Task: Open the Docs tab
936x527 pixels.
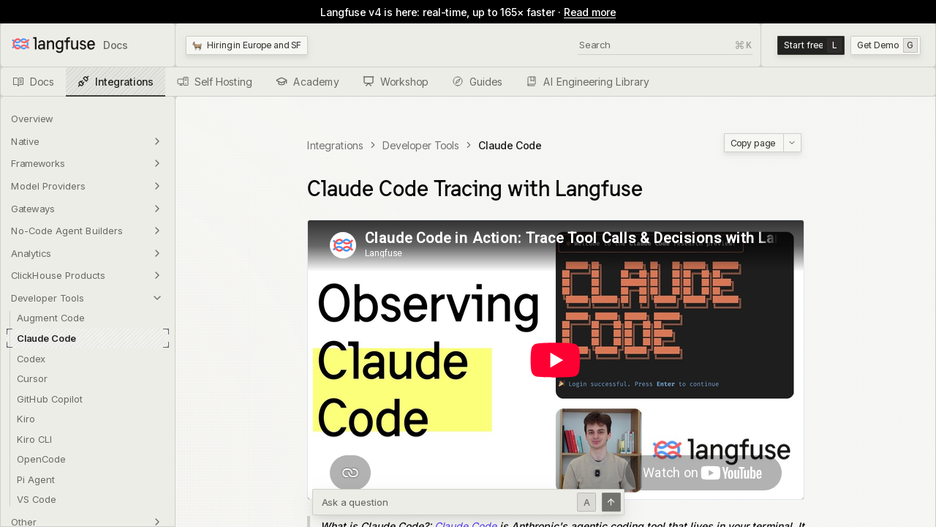Action: coord(33,82)
